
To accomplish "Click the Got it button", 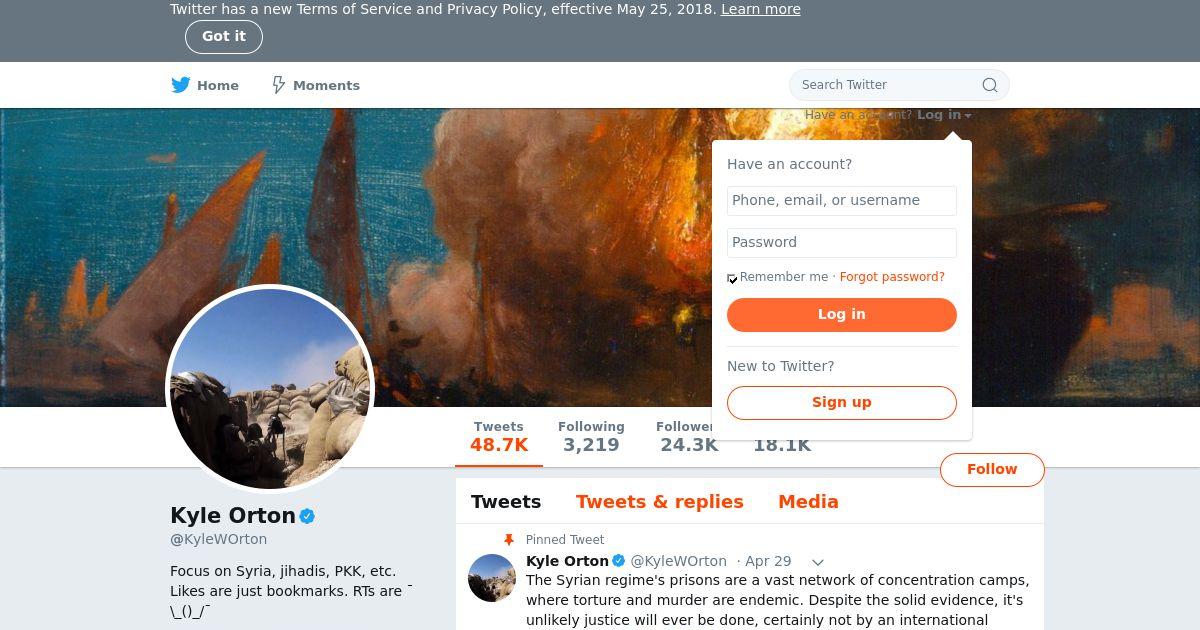I will click(224, 36).
